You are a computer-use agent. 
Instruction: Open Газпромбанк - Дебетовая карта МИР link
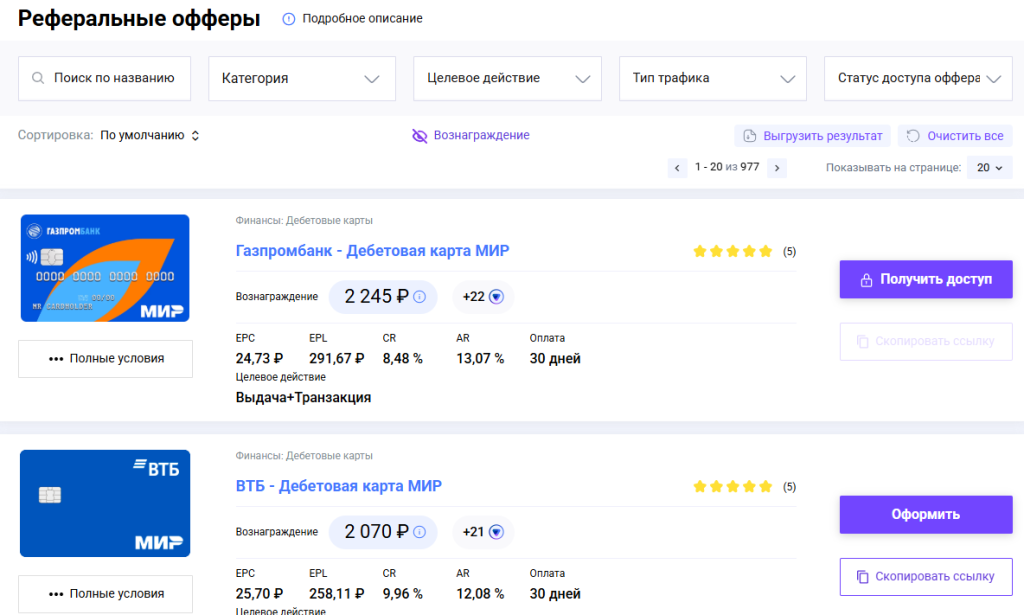(372, 251)
